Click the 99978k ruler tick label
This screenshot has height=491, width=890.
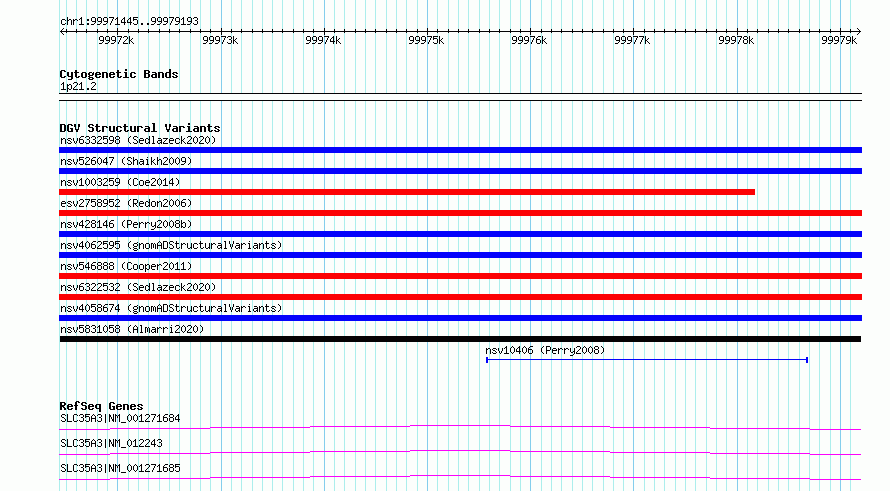[x=736, y=40]
